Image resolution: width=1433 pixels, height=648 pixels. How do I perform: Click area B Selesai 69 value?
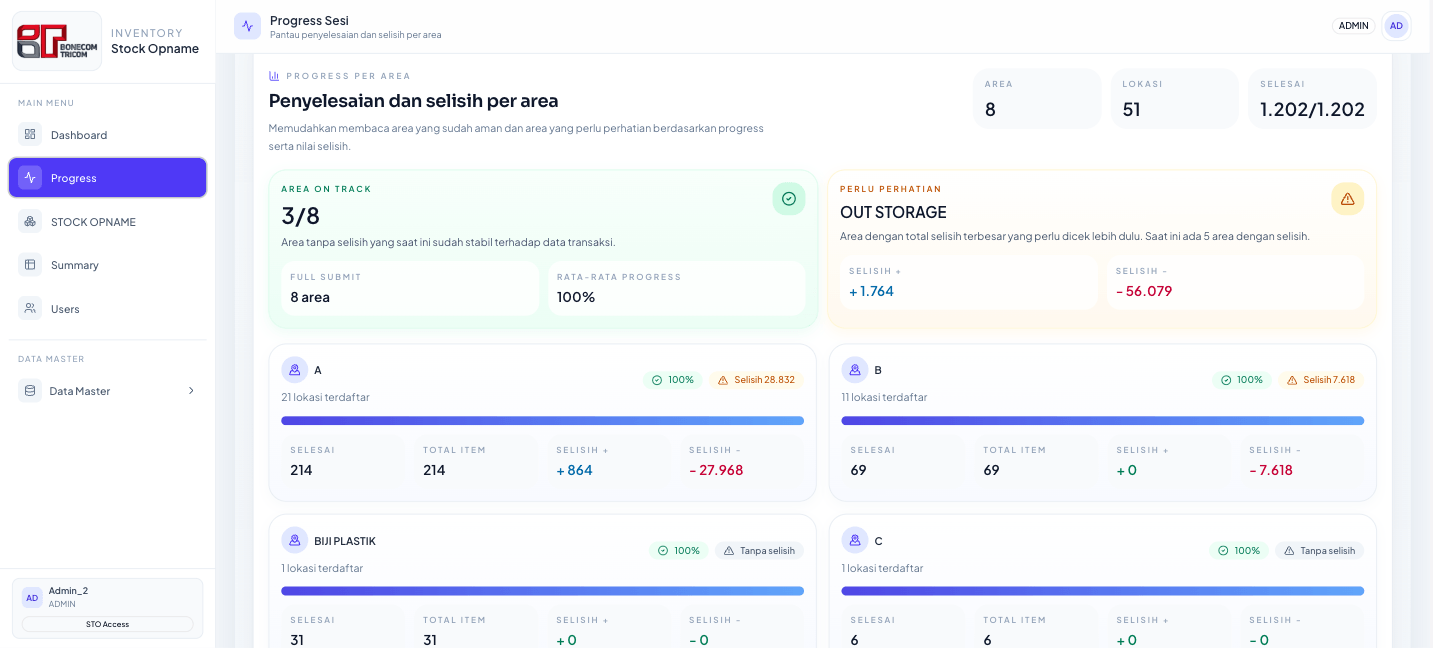[858, 470]
